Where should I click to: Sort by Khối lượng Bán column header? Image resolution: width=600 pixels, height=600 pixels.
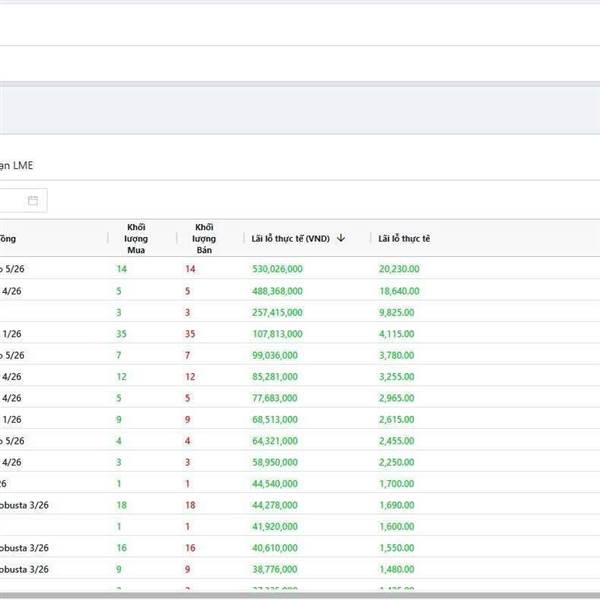pyautogui.click(x=205, y=238)
